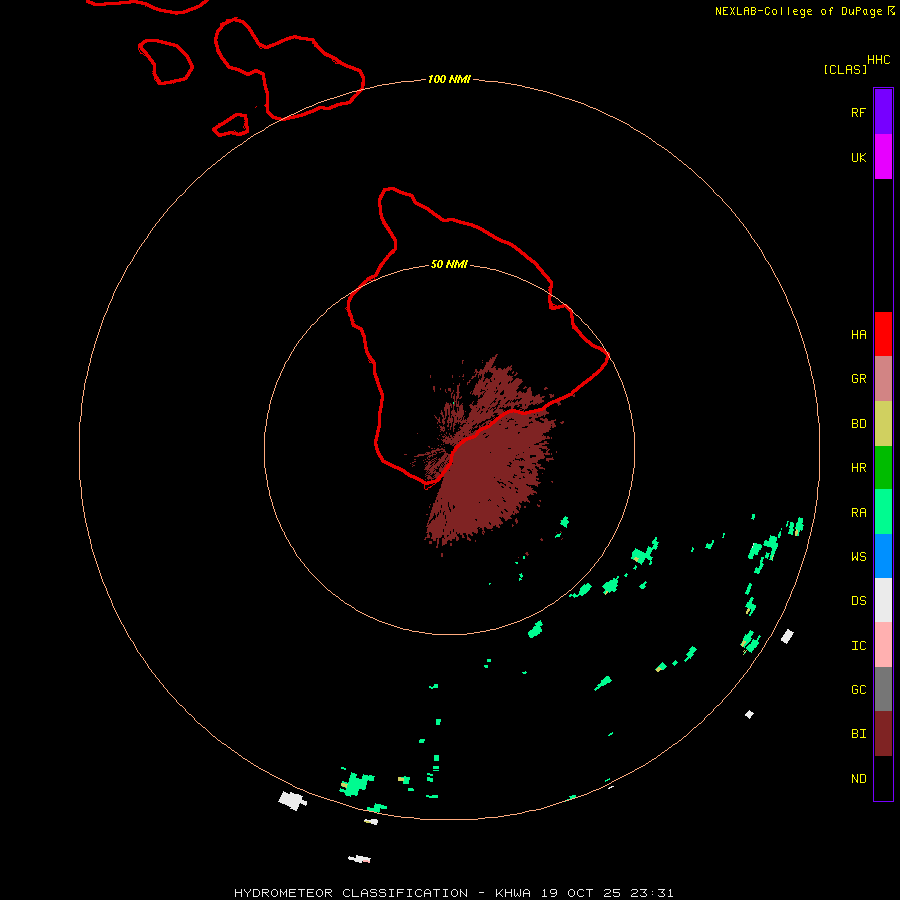Click the GC gray color swatch
This screenshot has height=900, width=900.
[x=883, y=689]
